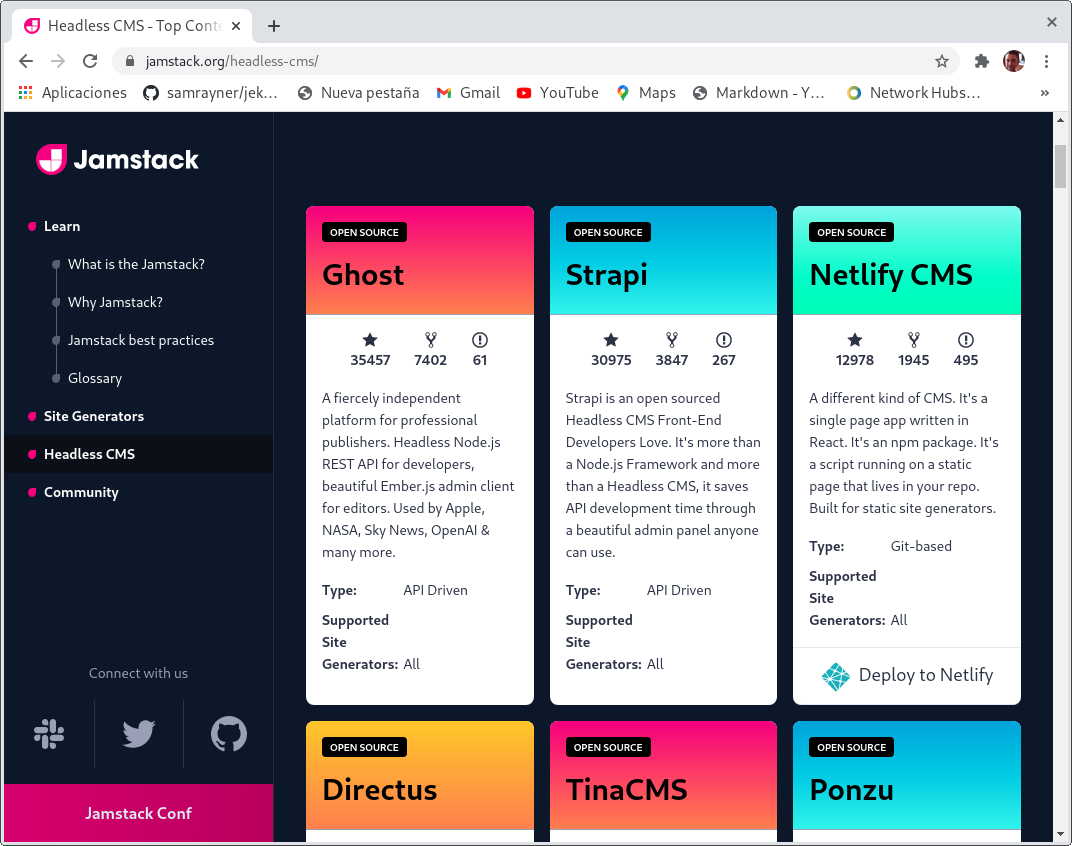The image size is (1072, 846).
Task: Open the Twitter icon link in sidebar
Action: point(138,735)
